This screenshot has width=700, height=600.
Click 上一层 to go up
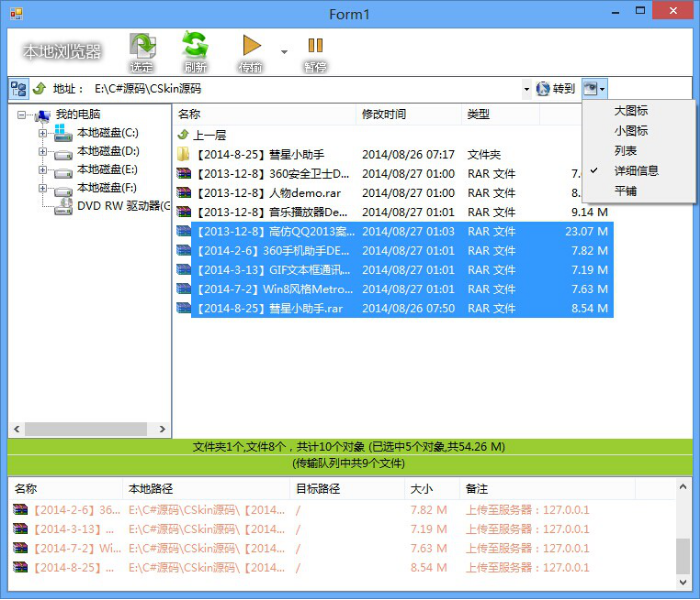[x=209, y=135]
